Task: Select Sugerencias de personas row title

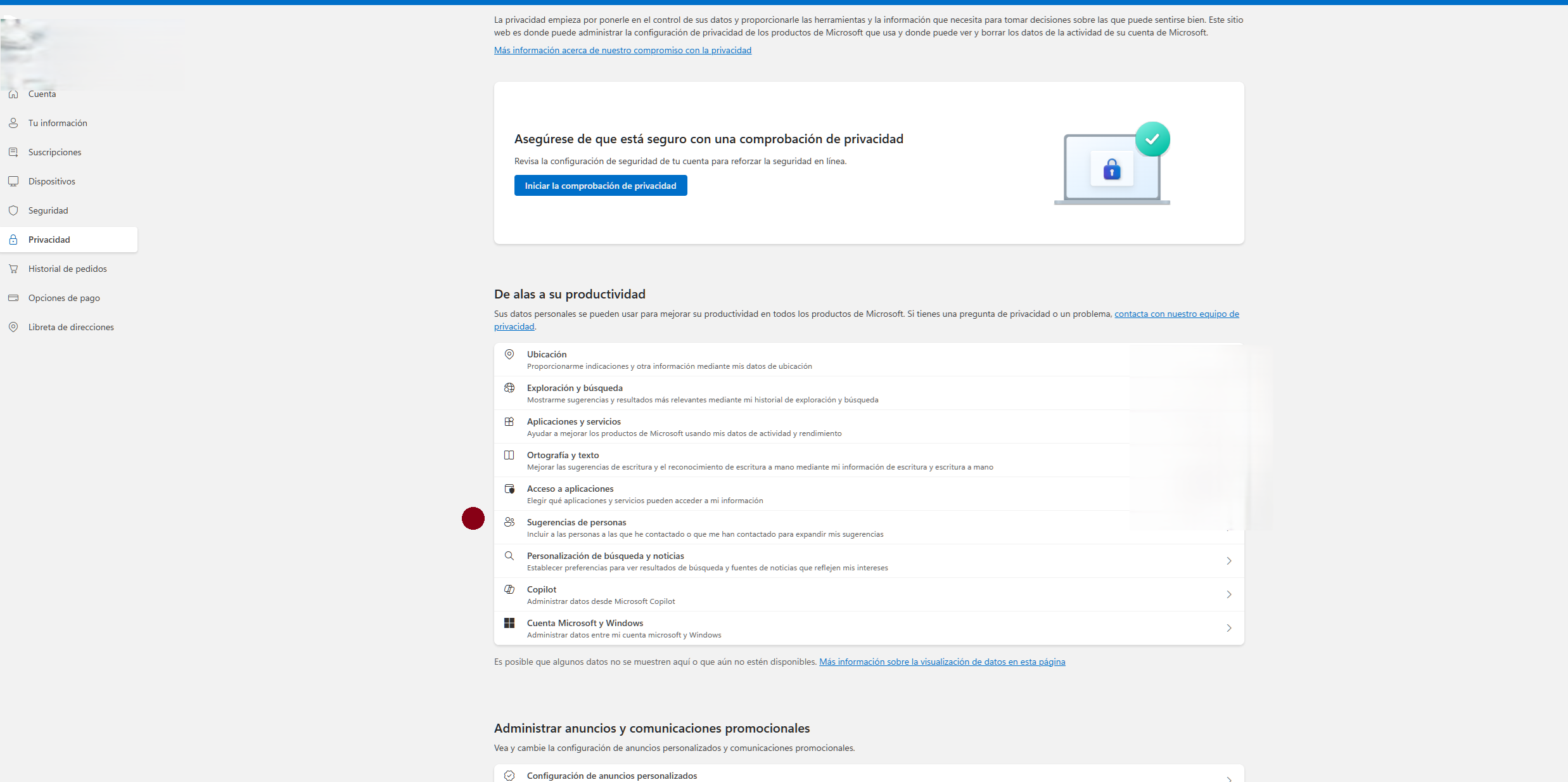Action: click(577, 522)
